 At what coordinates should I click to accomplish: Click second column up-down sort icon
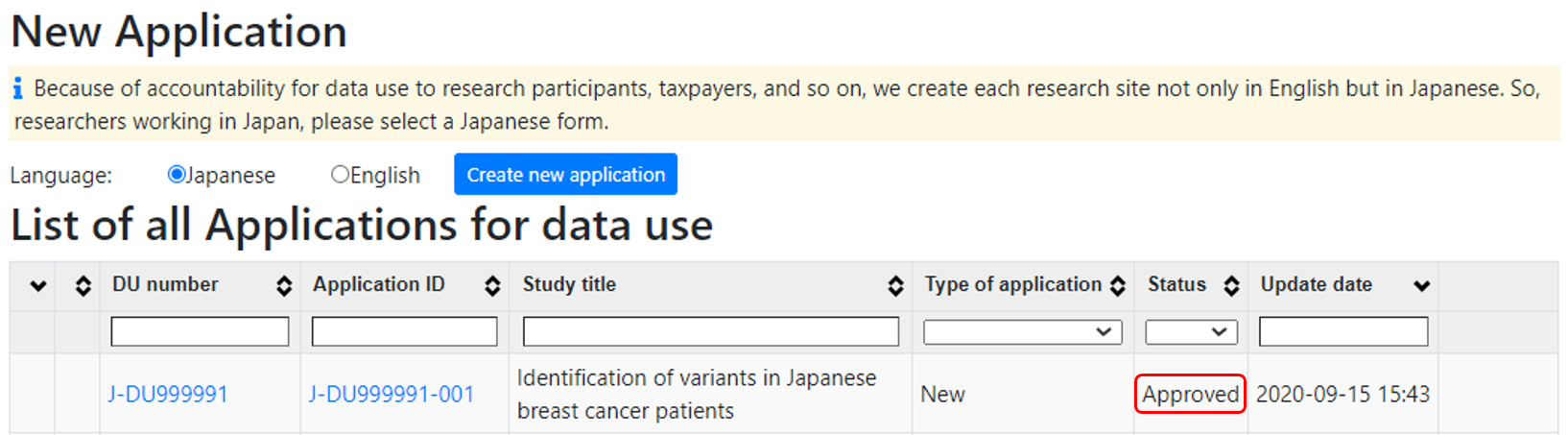pos(83,285)
